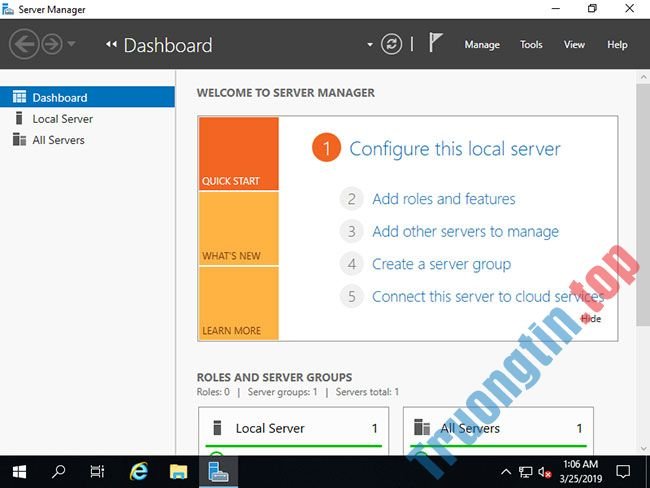Go back with the back arrow button
Image resolution: width=650 pixels, height=488 pixels.
[24, 44]
